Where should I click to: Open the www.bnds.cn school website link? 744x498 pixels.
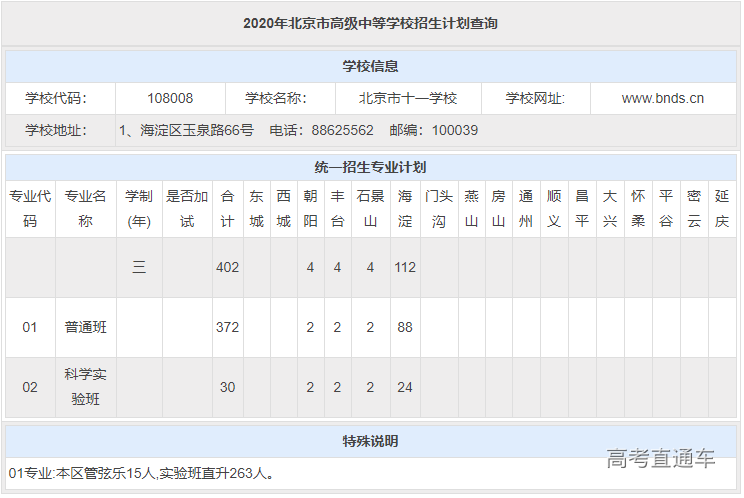[x=662, y=98]
